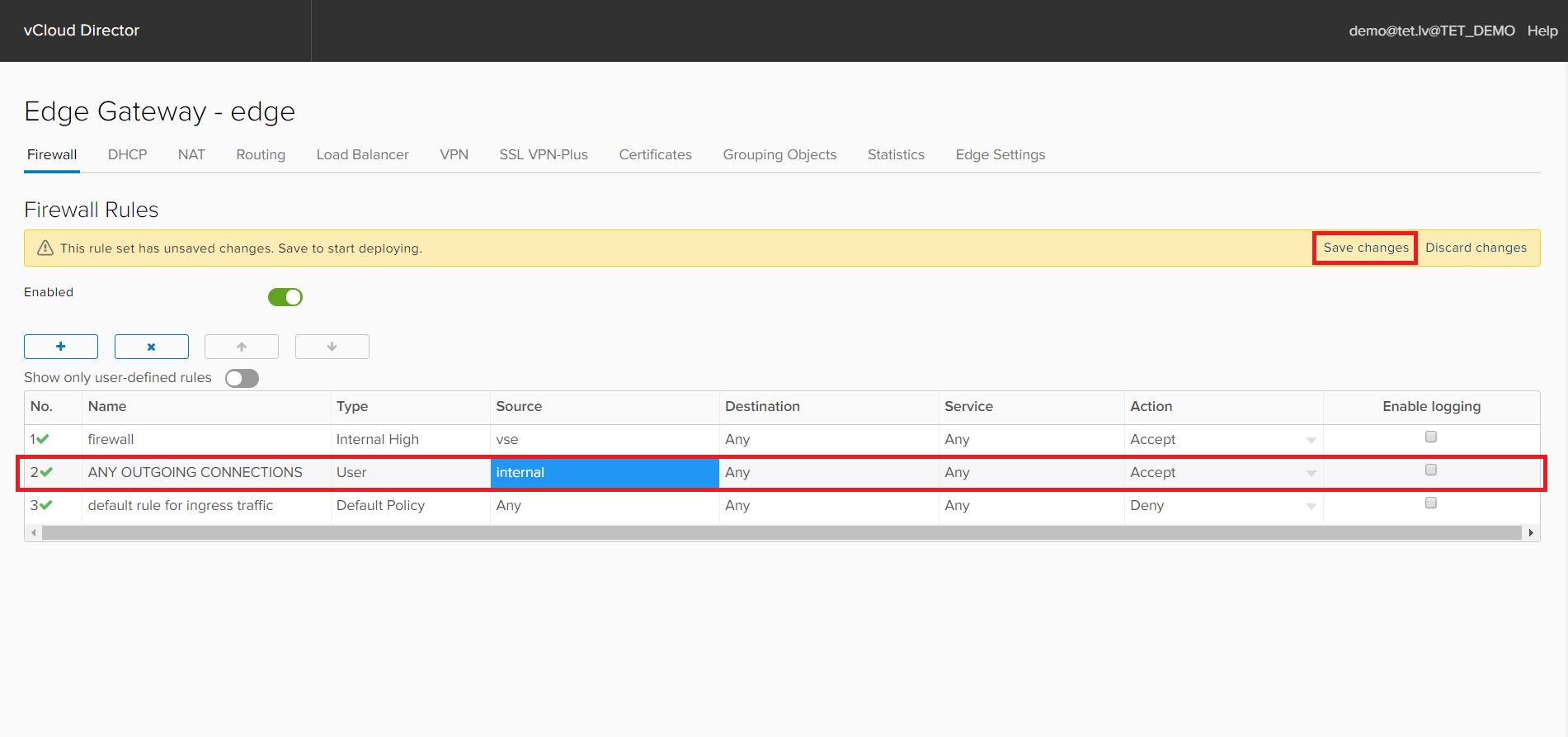Add a new firewall rule with plus button
The height and width of the screenshot is (737, 1568).
click(61, 347)
